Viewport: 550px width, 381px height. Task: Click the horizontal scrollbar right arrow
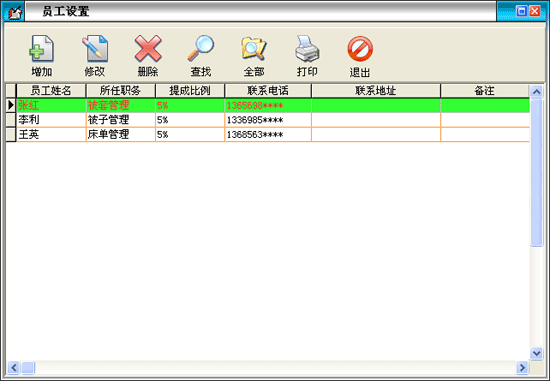pyautogui.click(x=522, y=368)
